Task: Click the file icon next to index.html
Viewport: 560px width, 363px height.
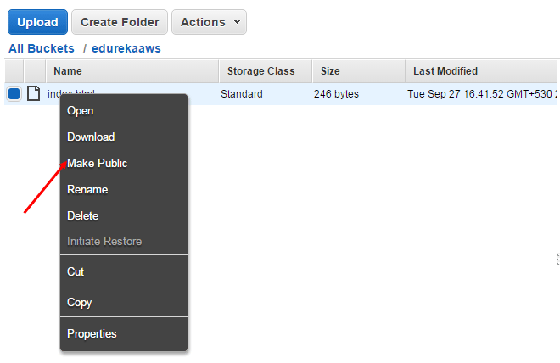Action: (x=34, y=94)
